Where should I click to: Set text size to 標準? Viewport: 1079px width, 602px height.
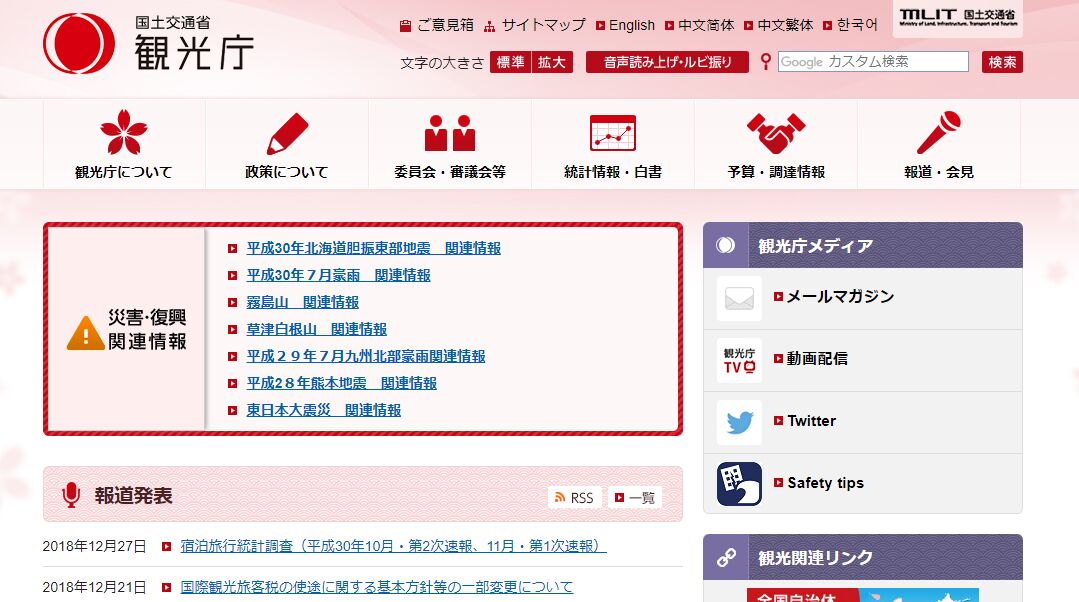tap(511, 62)
